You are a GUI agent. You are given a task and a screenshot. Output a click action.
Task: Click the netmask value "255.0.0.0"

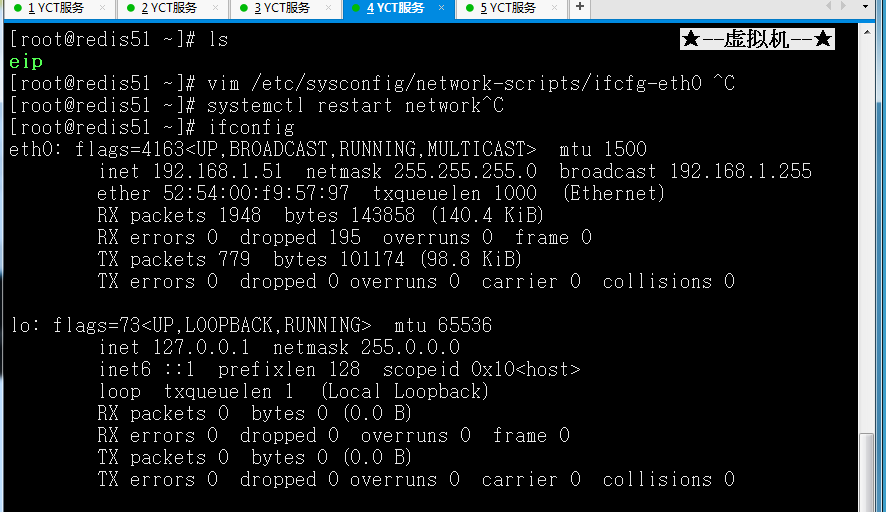(410, 348)
